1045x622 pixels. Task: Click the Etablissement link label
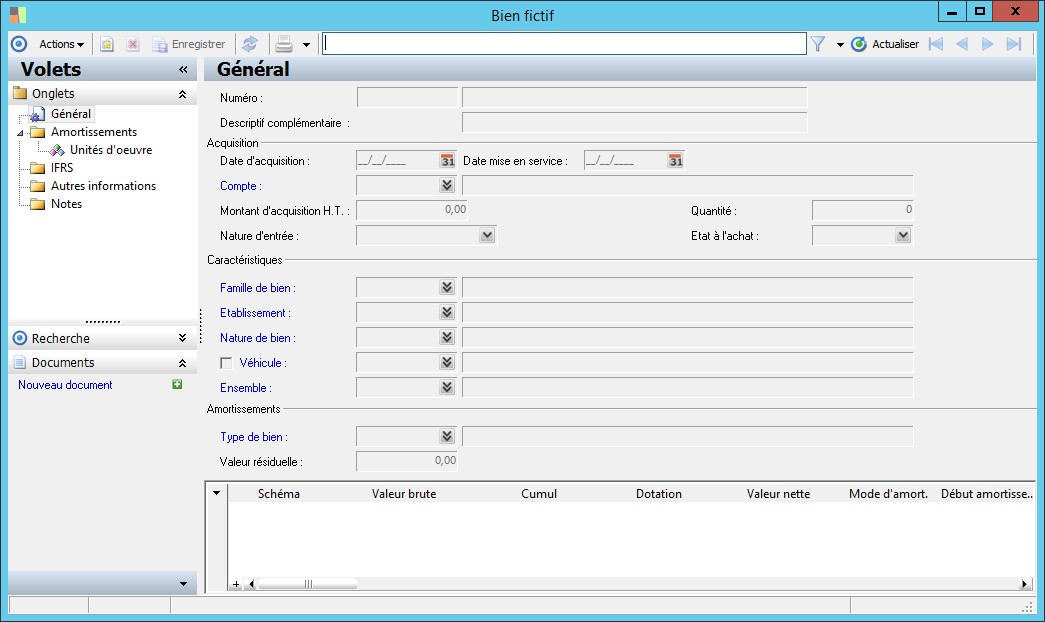pos(255,313)
